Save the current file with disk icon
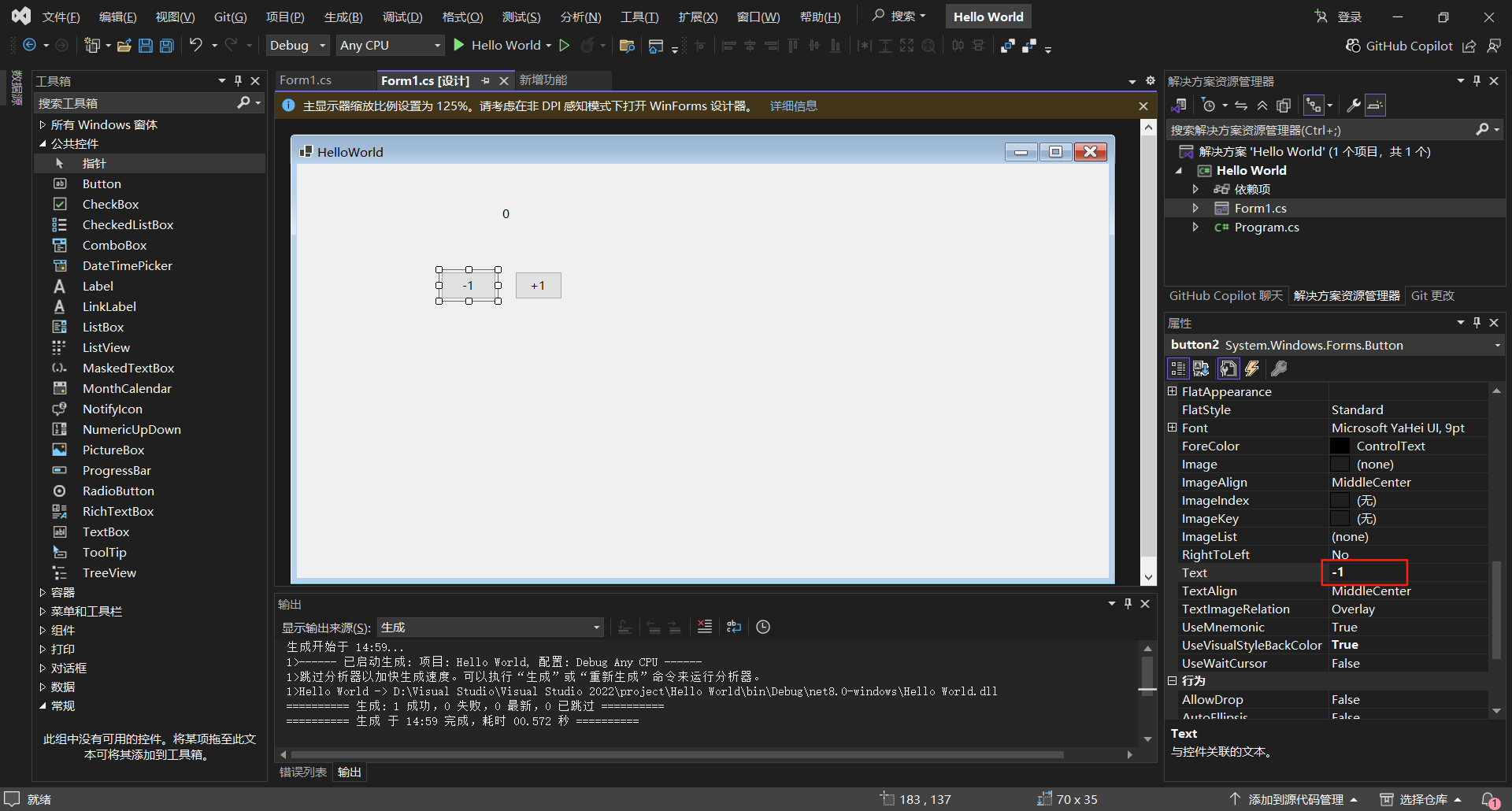 [x=146, y=46]
